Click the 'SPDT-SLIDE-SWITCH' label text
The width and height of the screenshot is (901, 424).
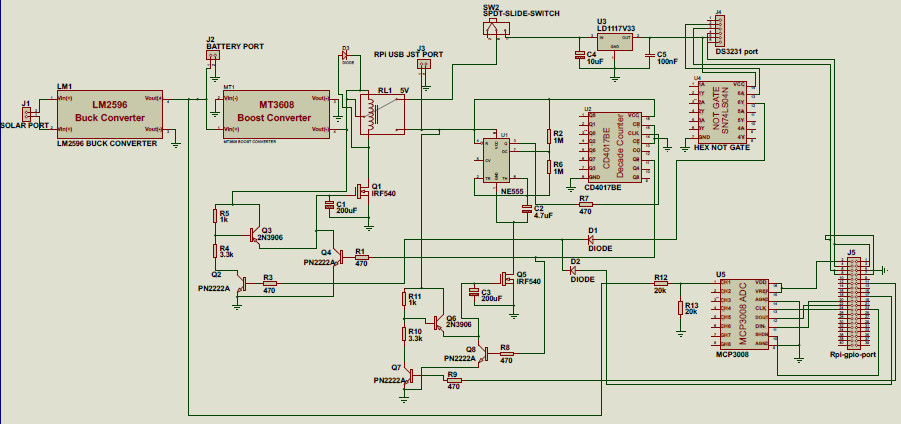pyautogui.click(x=521, y=13)
